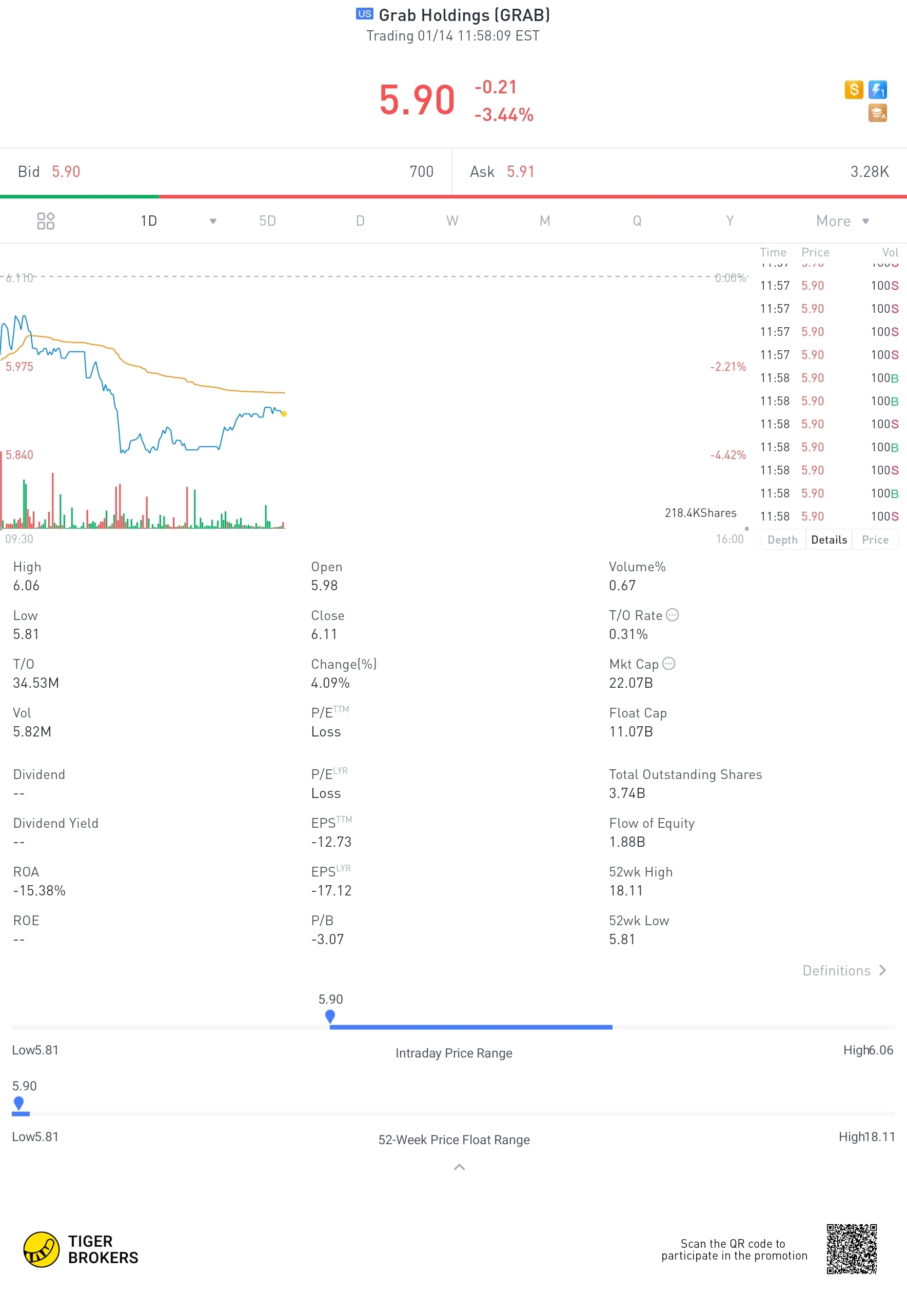This screenshot has width=907, height=1316.
Task: Expand the 1D timeframe dropdown arrow
Action: 213,221
